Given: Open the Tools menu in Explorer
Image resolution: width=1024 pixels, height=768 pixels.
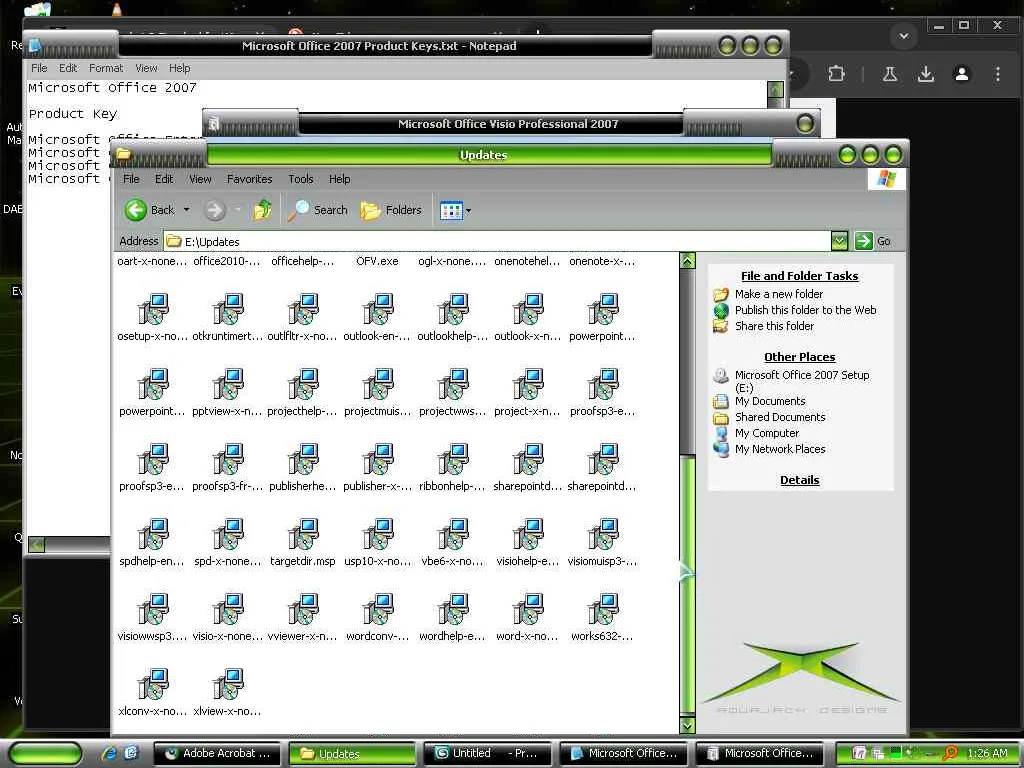Looking at the screenshot, I should 300,179.
